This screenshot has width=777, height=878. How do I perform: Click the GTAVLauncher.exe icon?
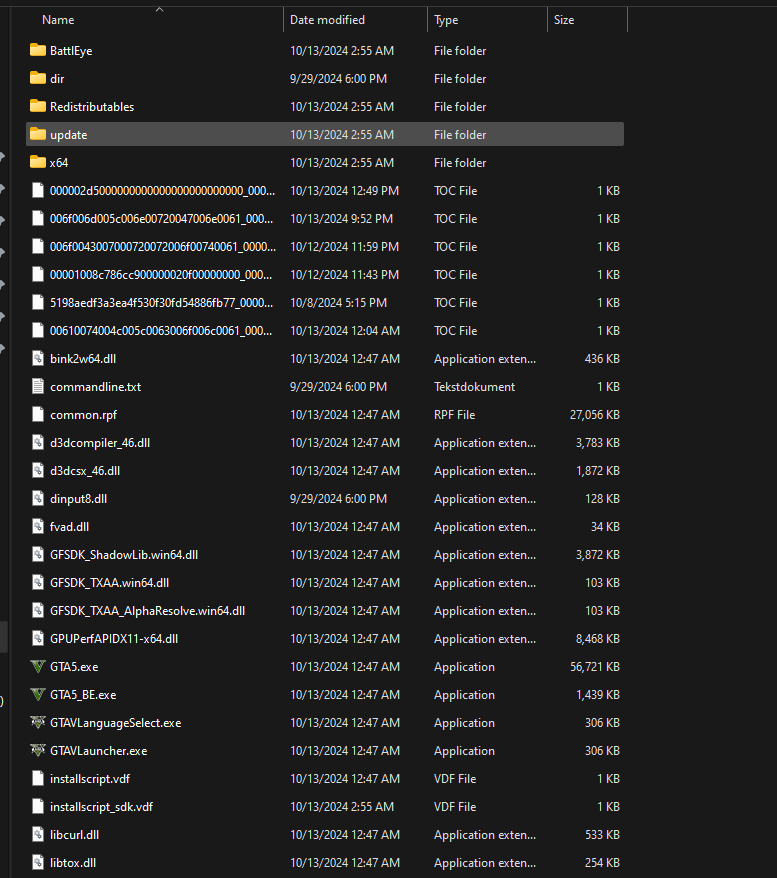[38, 750]
